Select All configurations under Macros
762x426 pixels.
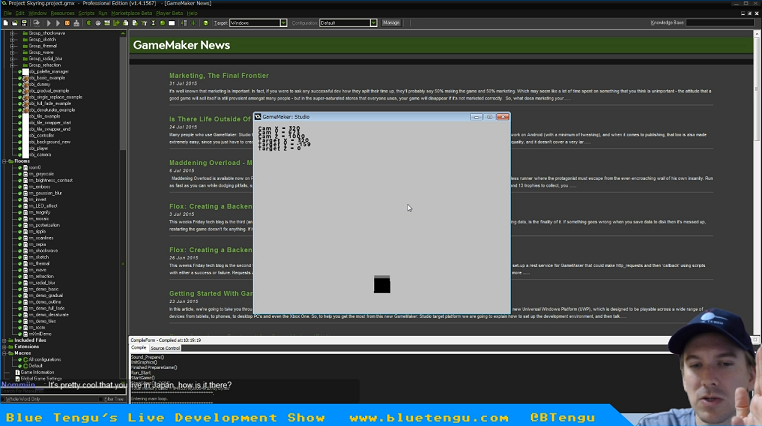tap(45, 359)
